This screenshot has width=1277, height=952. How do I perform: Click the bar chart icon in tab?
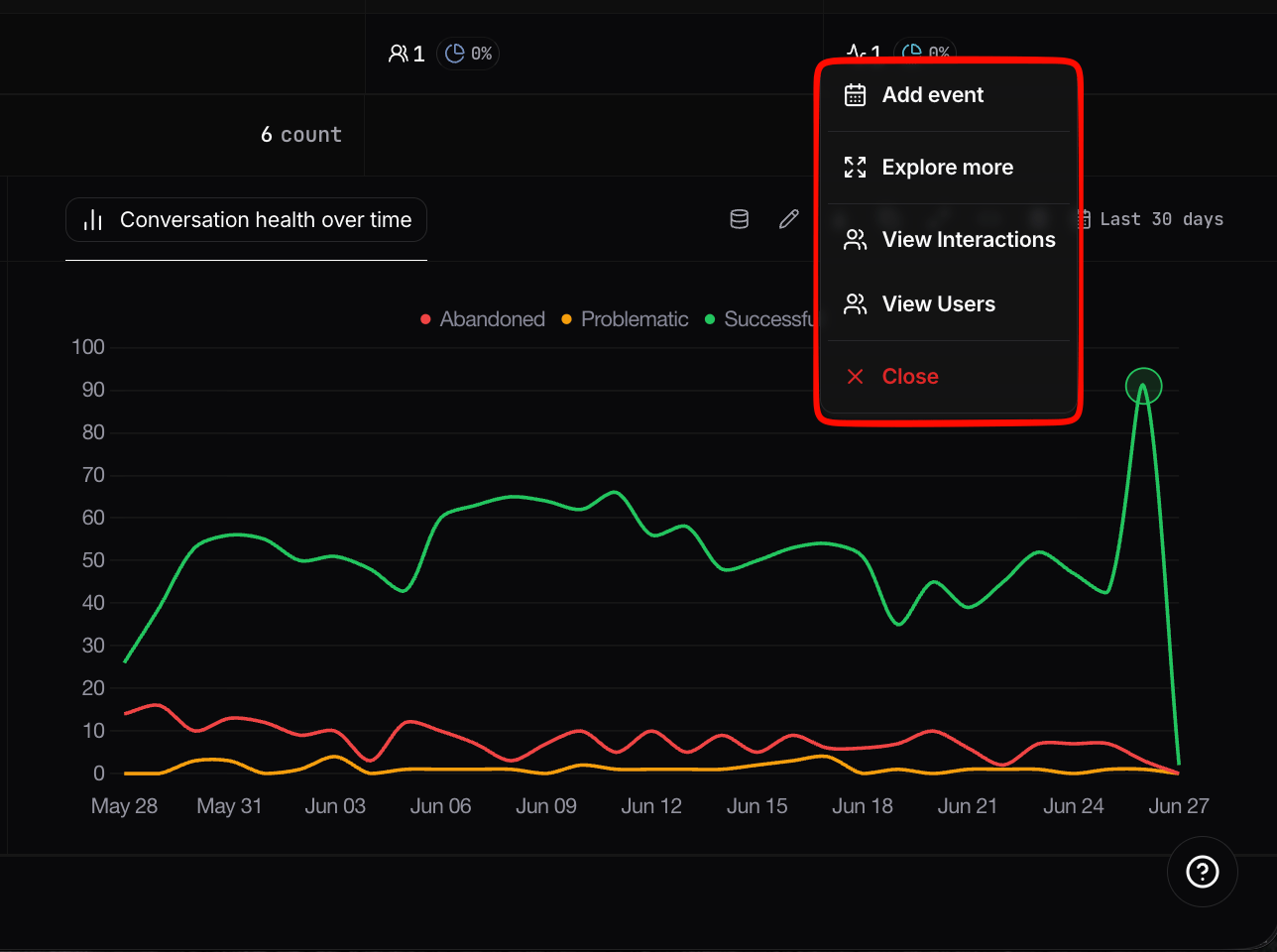point(93,220)
